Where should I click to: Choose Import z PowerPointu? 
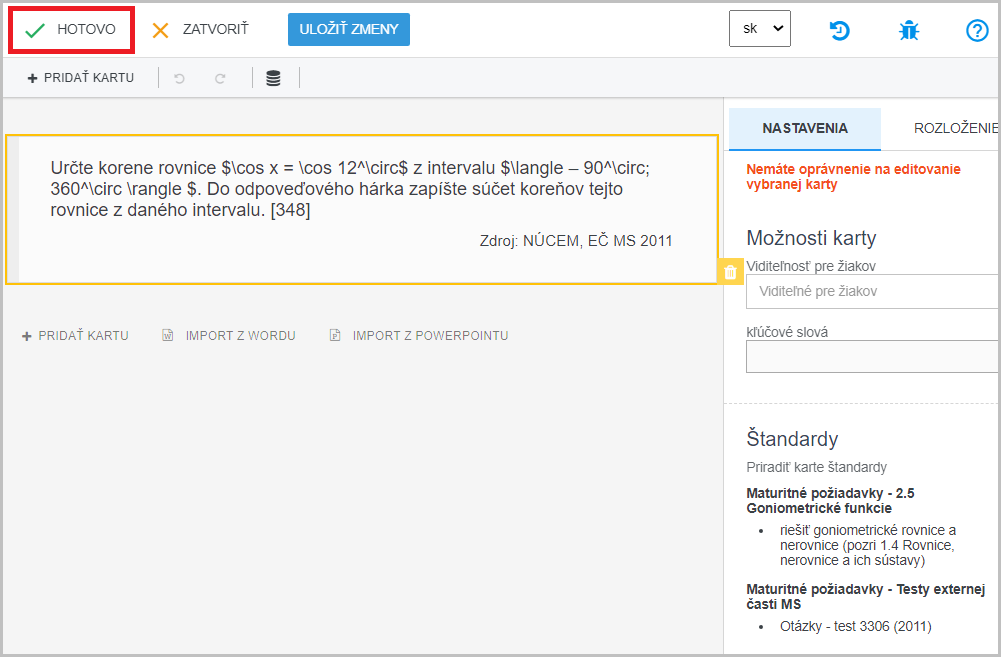coord(420,336)
